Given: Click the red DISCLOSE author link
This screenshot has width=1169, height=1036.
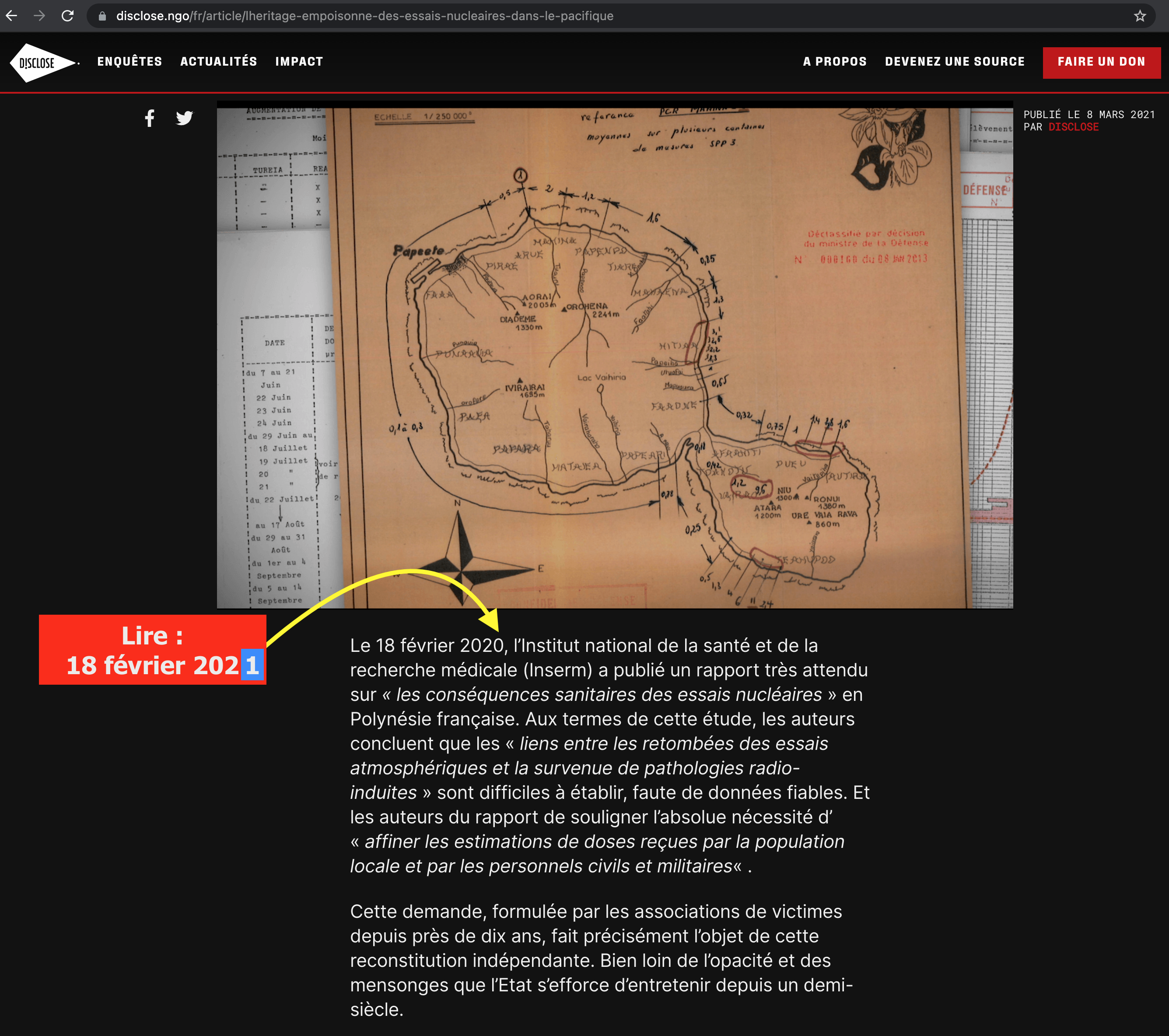Looking at the screenshot, I should pyautogui.click(x=1073, y=127).
